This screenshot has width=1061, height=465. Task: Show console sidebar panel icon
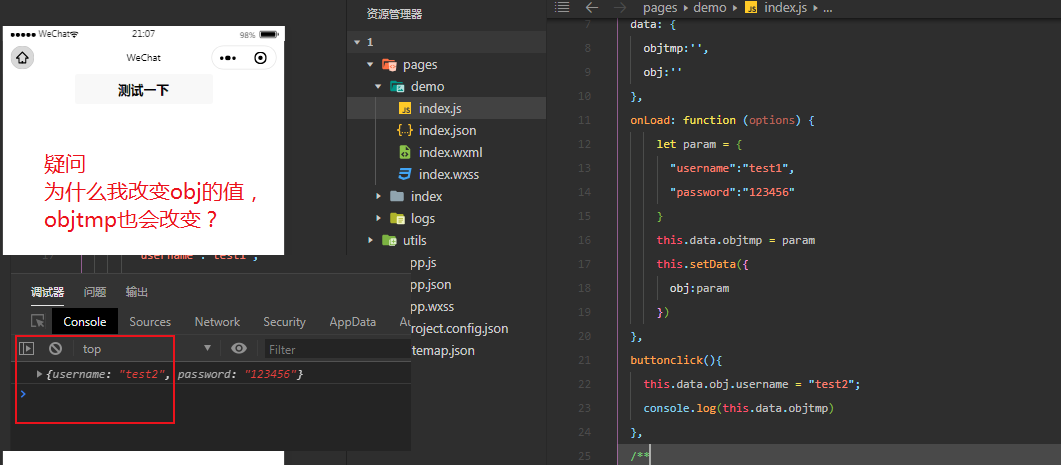tap(26, 349)
